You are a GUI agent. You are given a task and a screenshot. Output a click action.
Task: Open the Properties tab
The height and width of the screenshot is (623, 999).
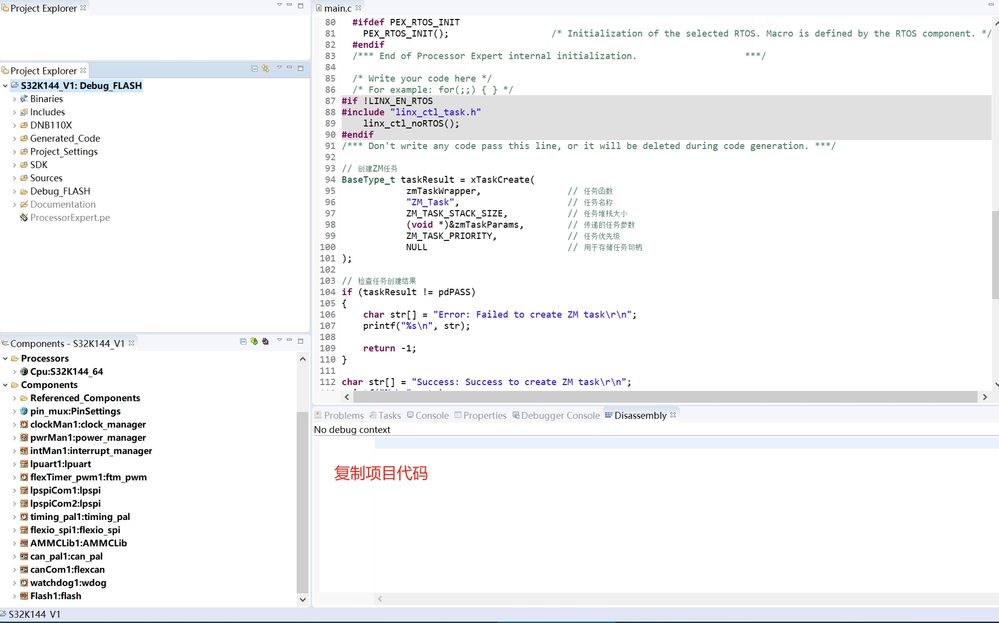(x=480, y=415)
